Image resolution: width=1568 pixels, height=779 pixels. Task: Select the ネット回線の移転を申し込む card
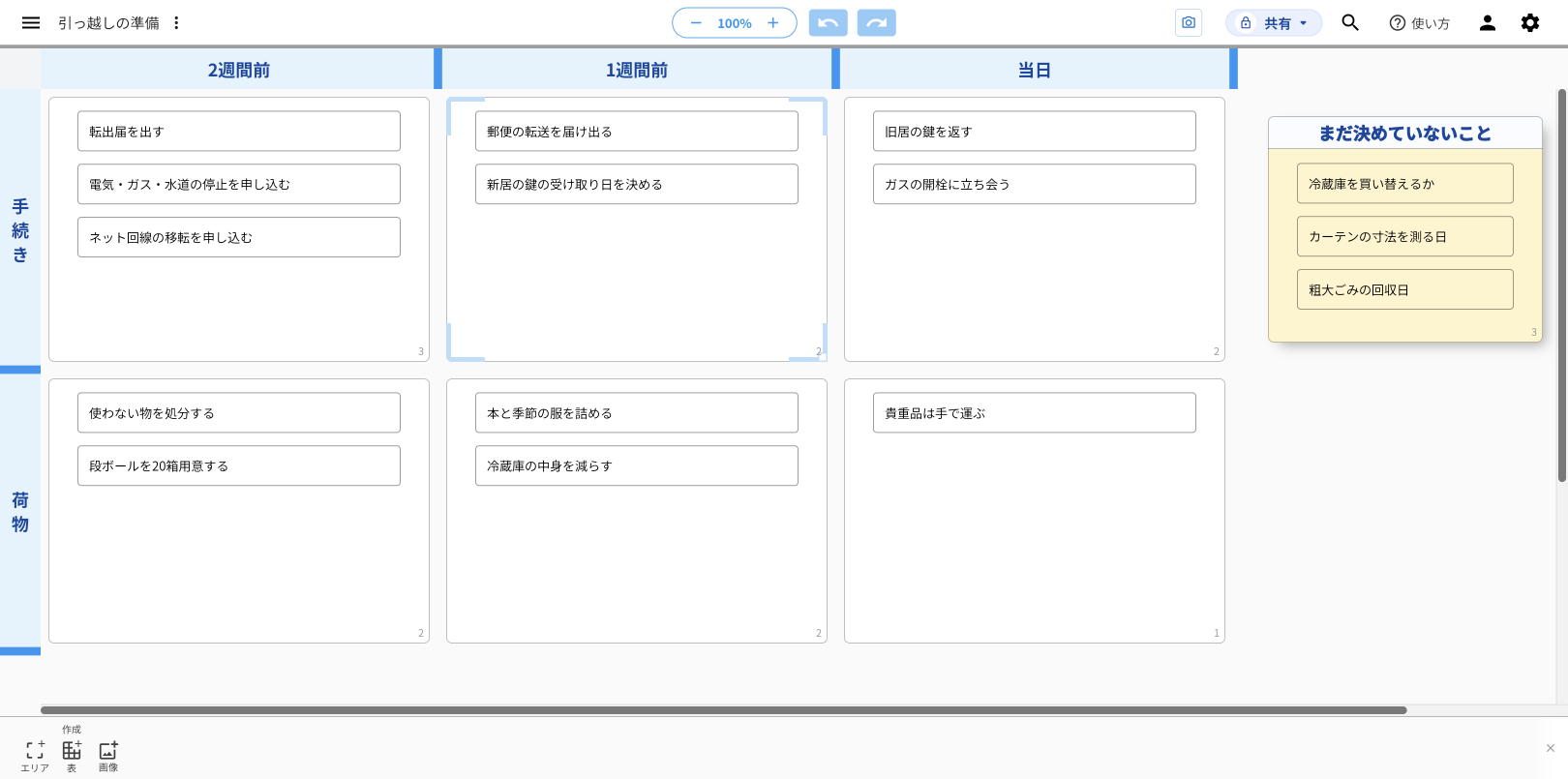pos(239,237)
